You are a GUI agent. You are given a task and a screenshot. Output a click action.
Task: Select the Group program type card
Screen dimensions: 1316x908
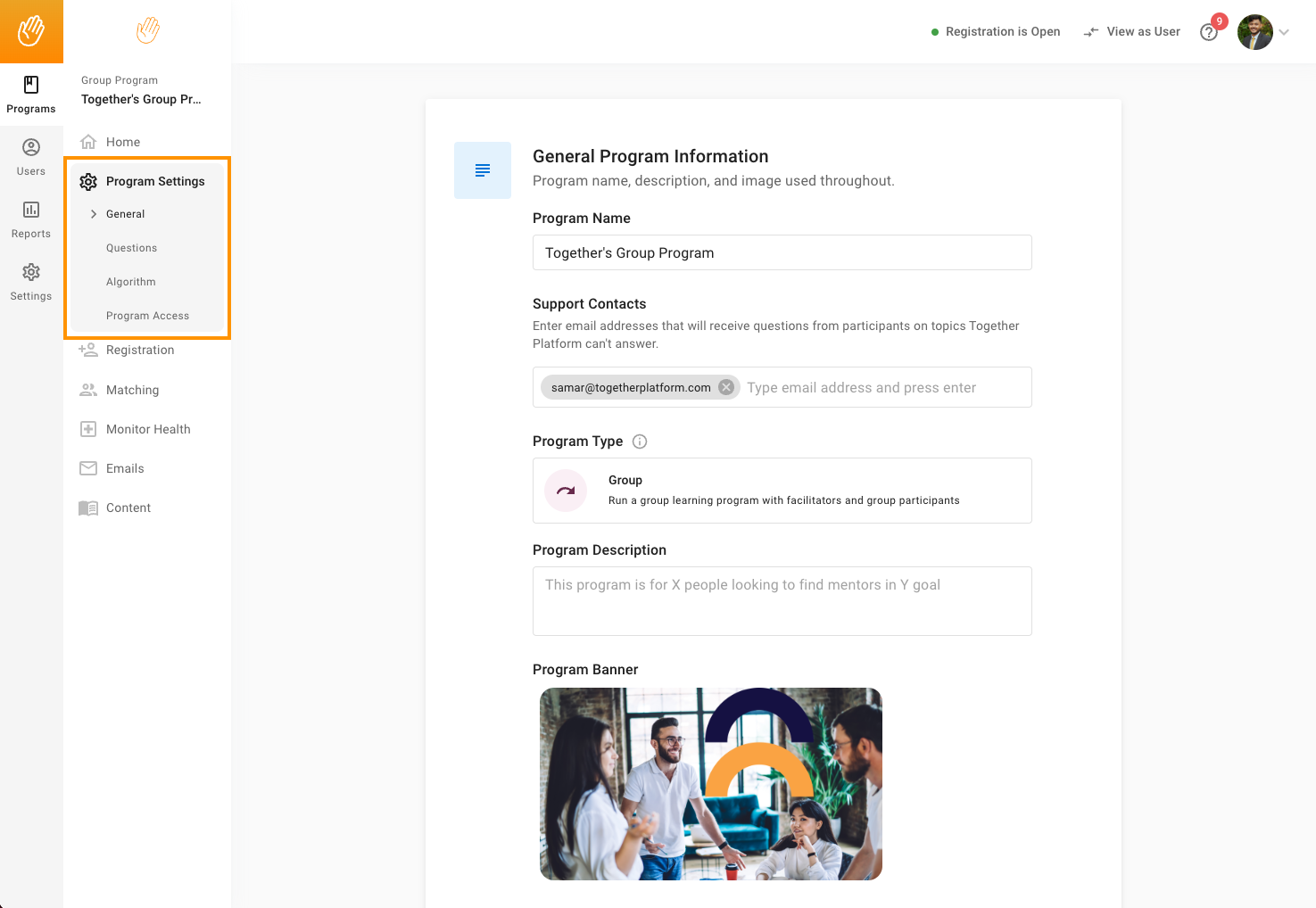pos(782,491)
